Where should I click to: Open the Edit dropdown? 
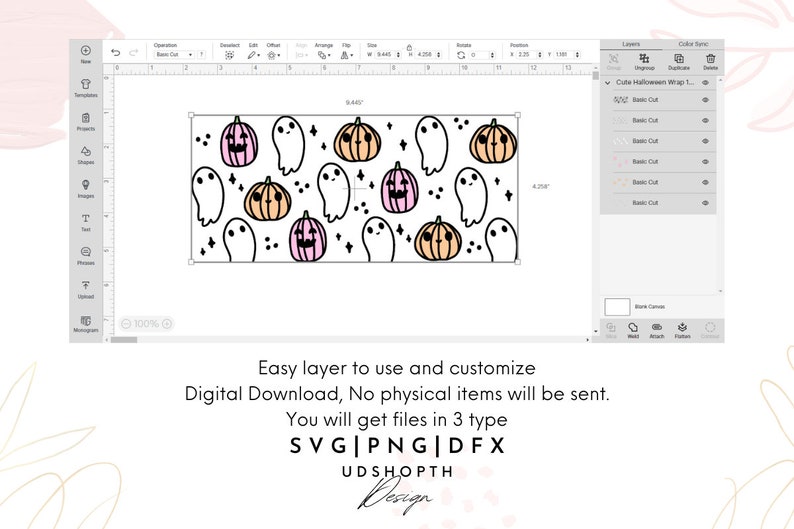point(254,55)
